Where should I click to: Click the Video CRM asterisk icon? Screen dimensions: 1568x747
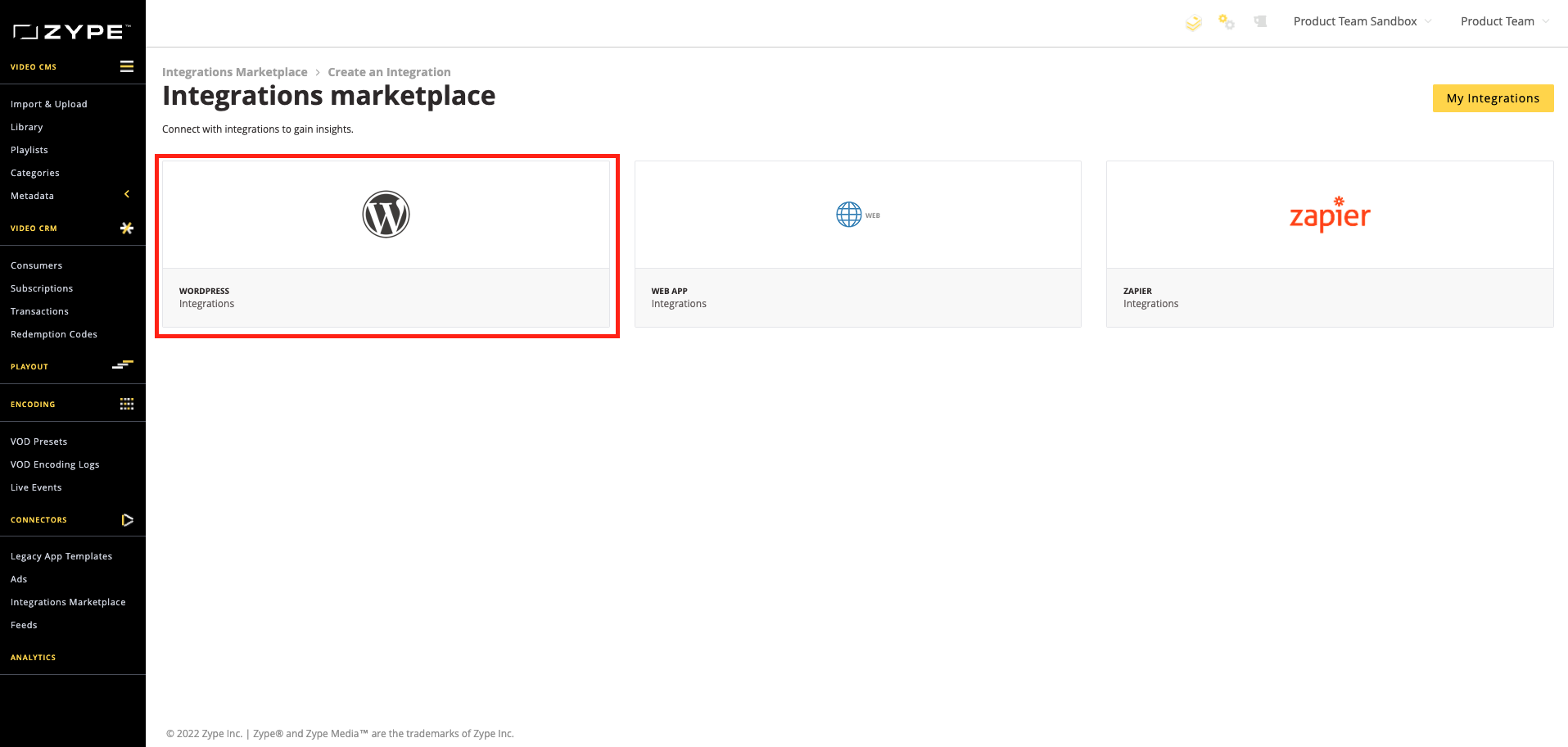(127, 228)
